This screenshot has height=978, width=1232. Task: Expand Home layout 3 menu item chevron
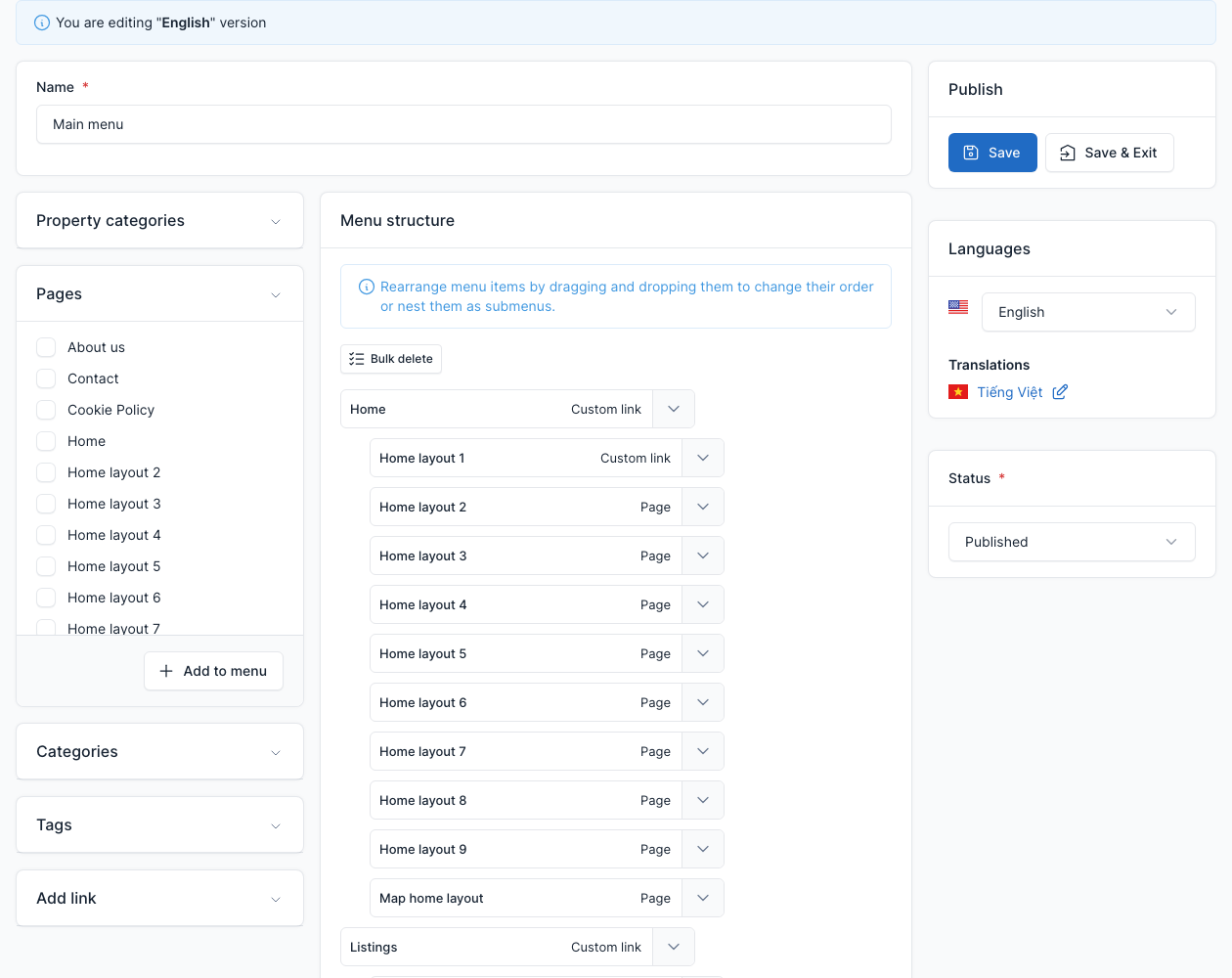(703, 556)
